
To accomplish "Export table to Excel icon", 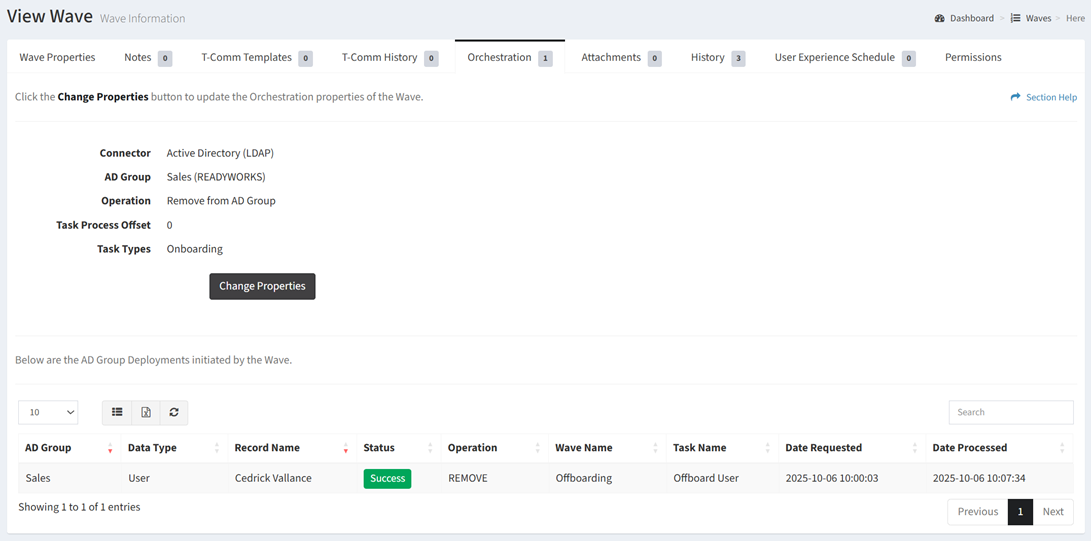I will (146, 412).
